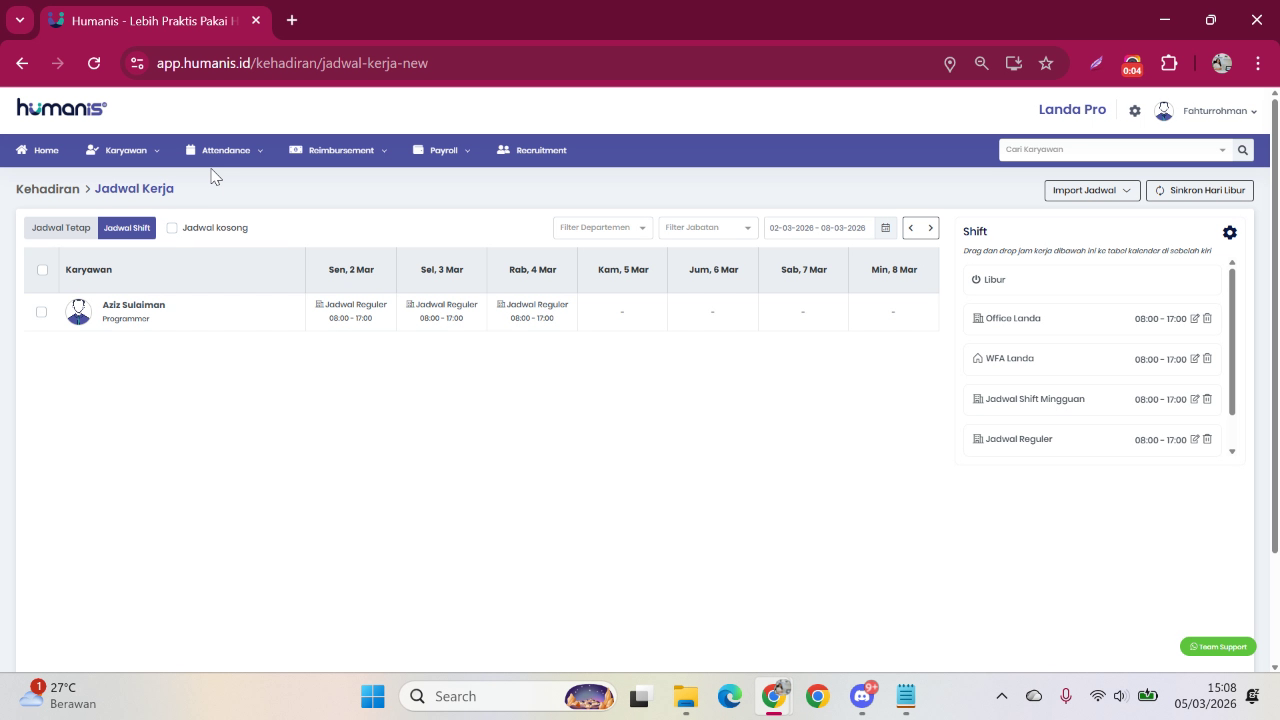Image resolution: width=1280 pixels, height=720 pixels.
Task: Switch to Jadwal Tetap tab
Action: click(61, 228)
